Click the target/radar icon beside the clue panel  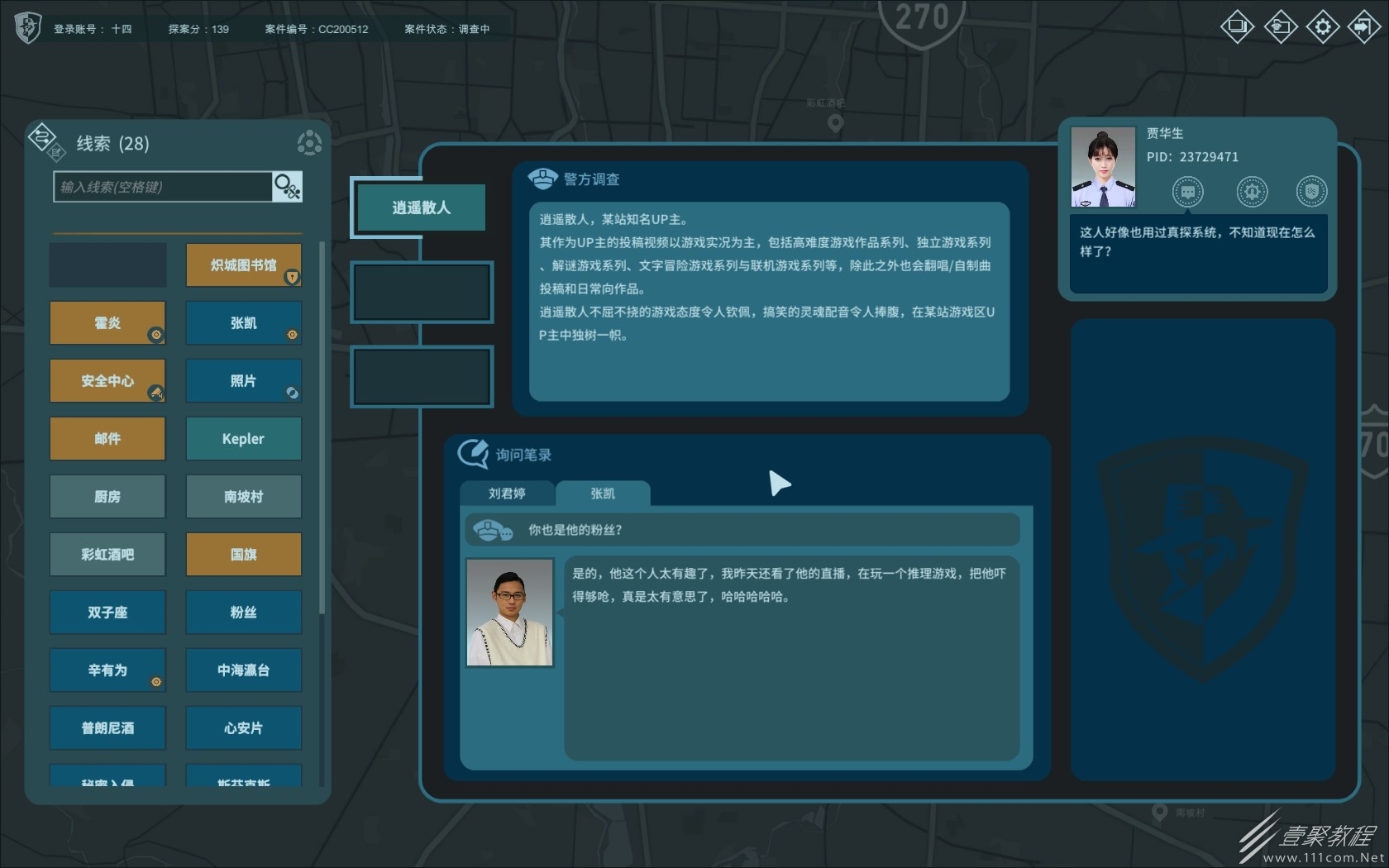click(309, 142)
